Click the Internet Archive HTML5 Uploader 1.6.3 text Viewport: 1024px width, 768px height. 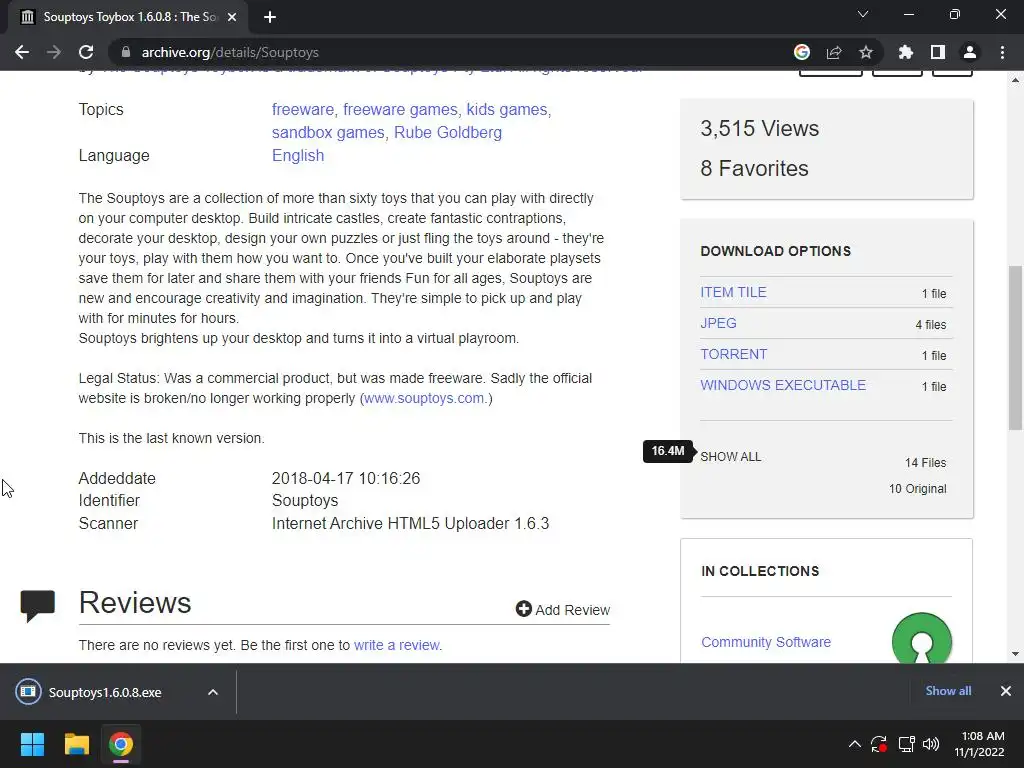pos(410,523)
